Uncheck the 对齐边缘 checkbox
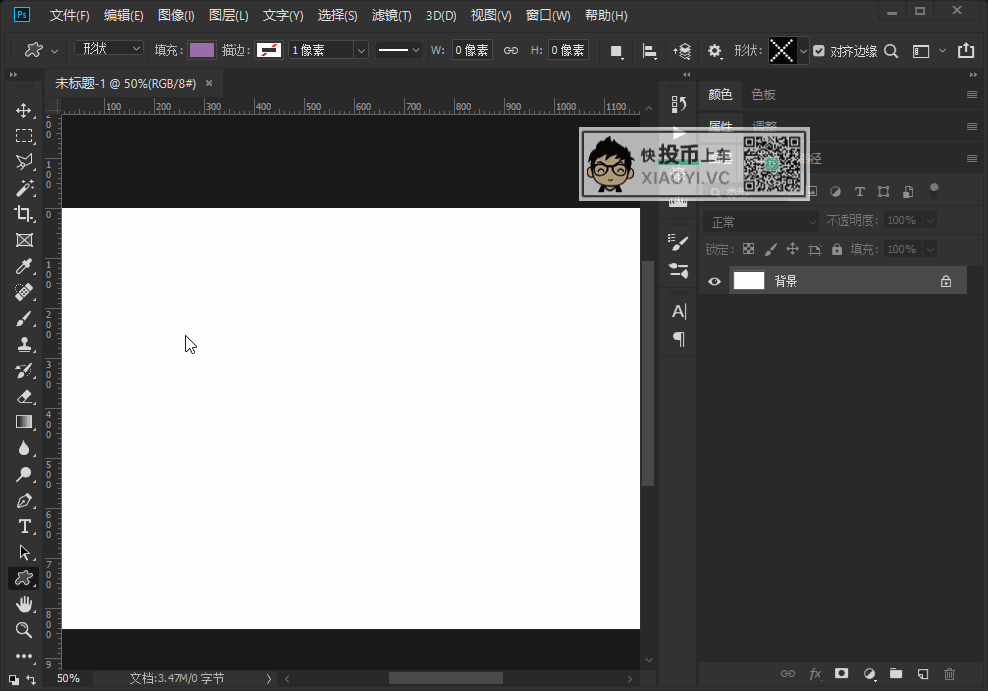Screen dimensions: 988x691 pyautogui.click(x=819, y=50)
